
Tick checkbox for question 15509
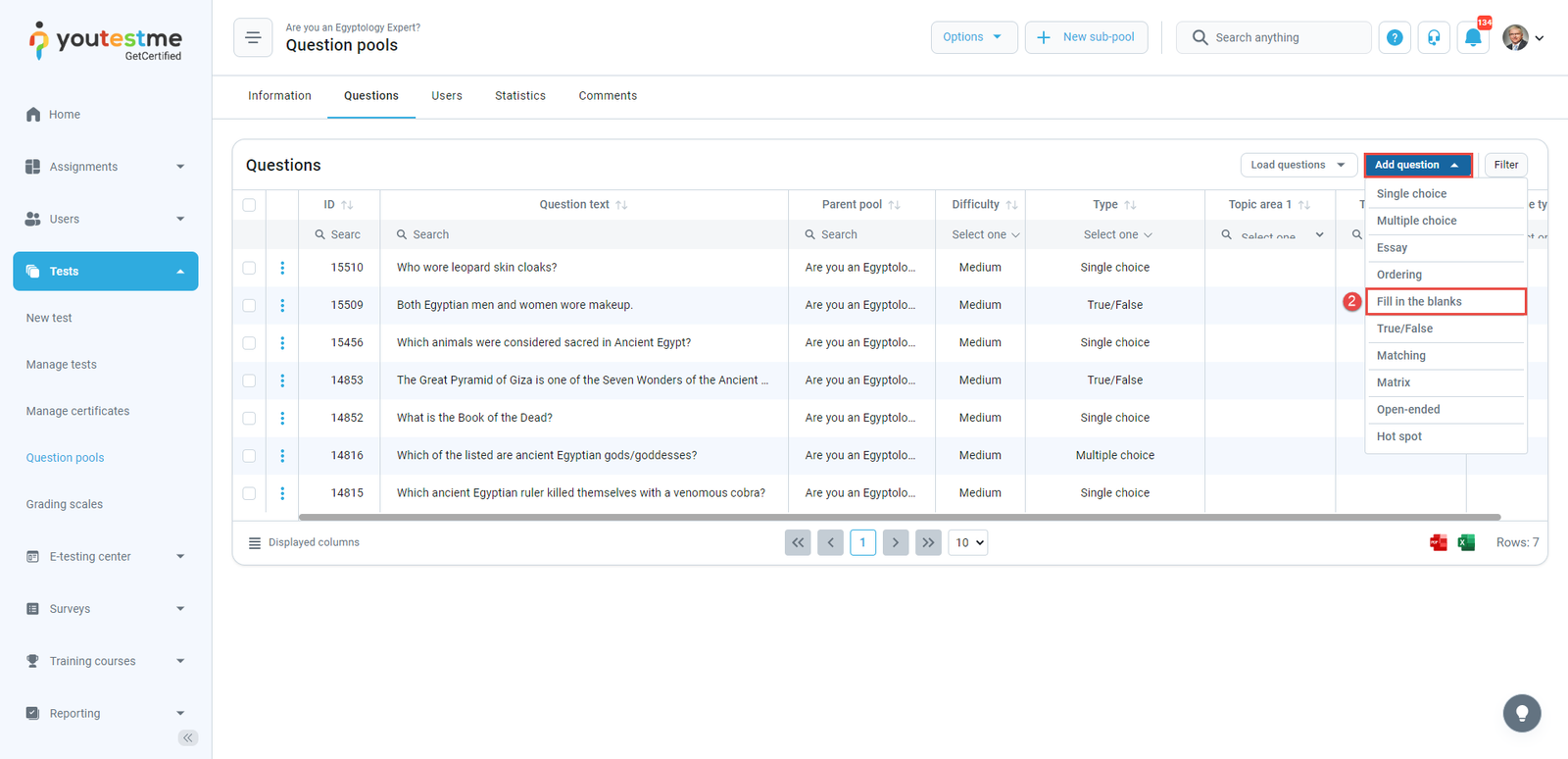249,306
